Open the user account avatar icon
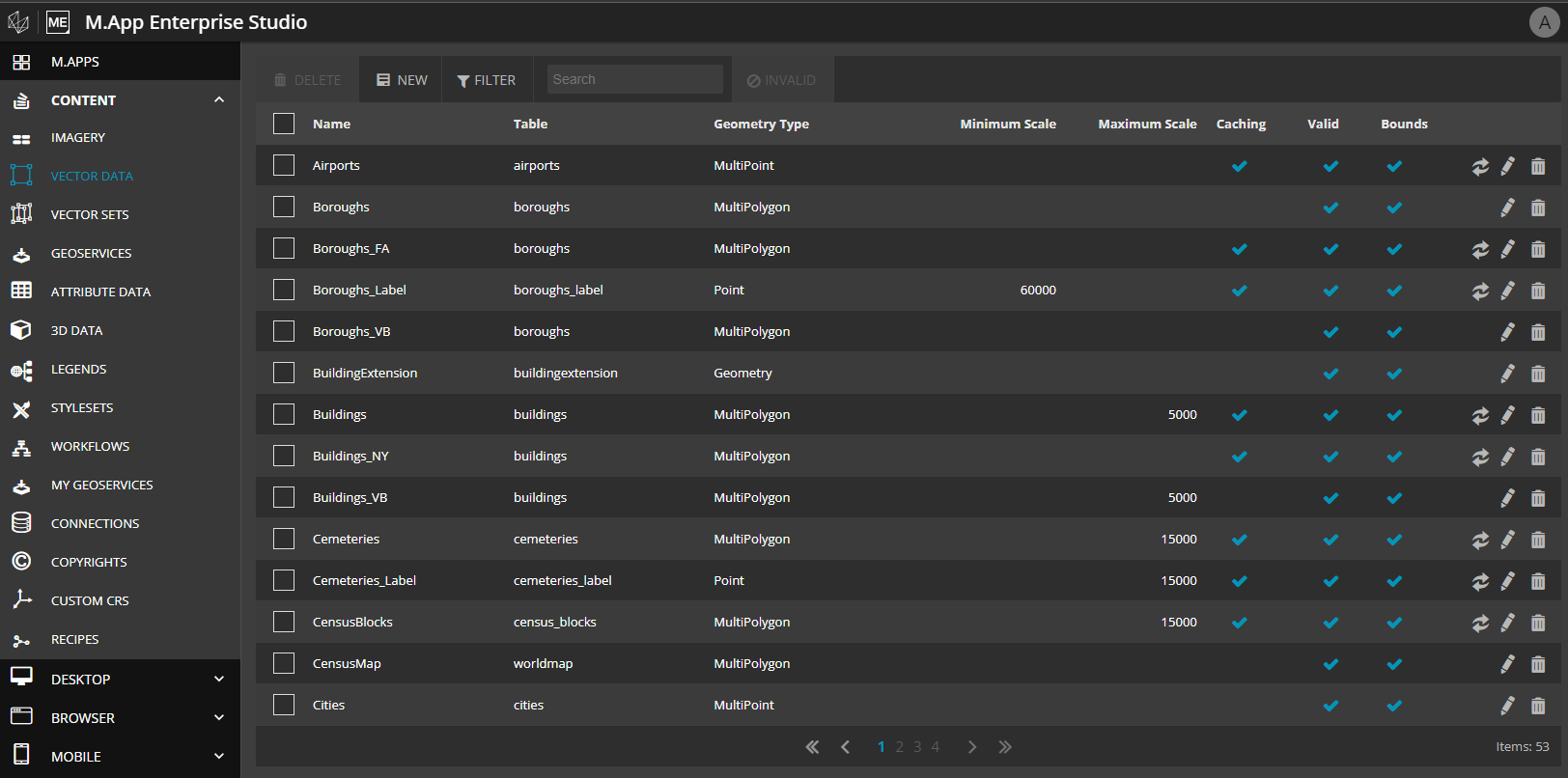Viewport: 1568px width, 778px height. pyautogui.click(x=1544, y=22)
